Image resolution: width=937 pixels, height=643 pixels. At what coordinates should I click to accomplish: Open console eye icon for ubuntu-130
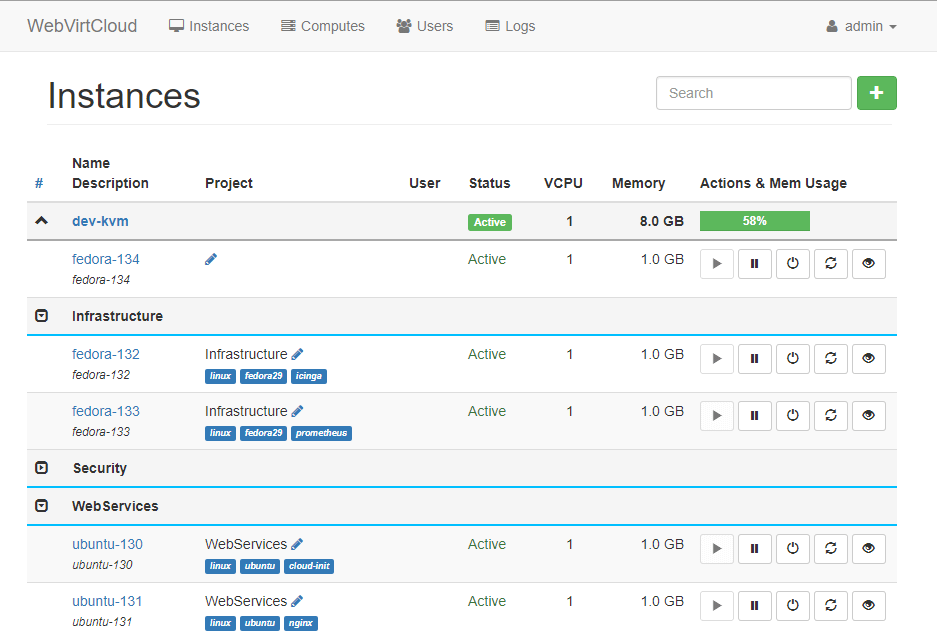pos(869,549)
